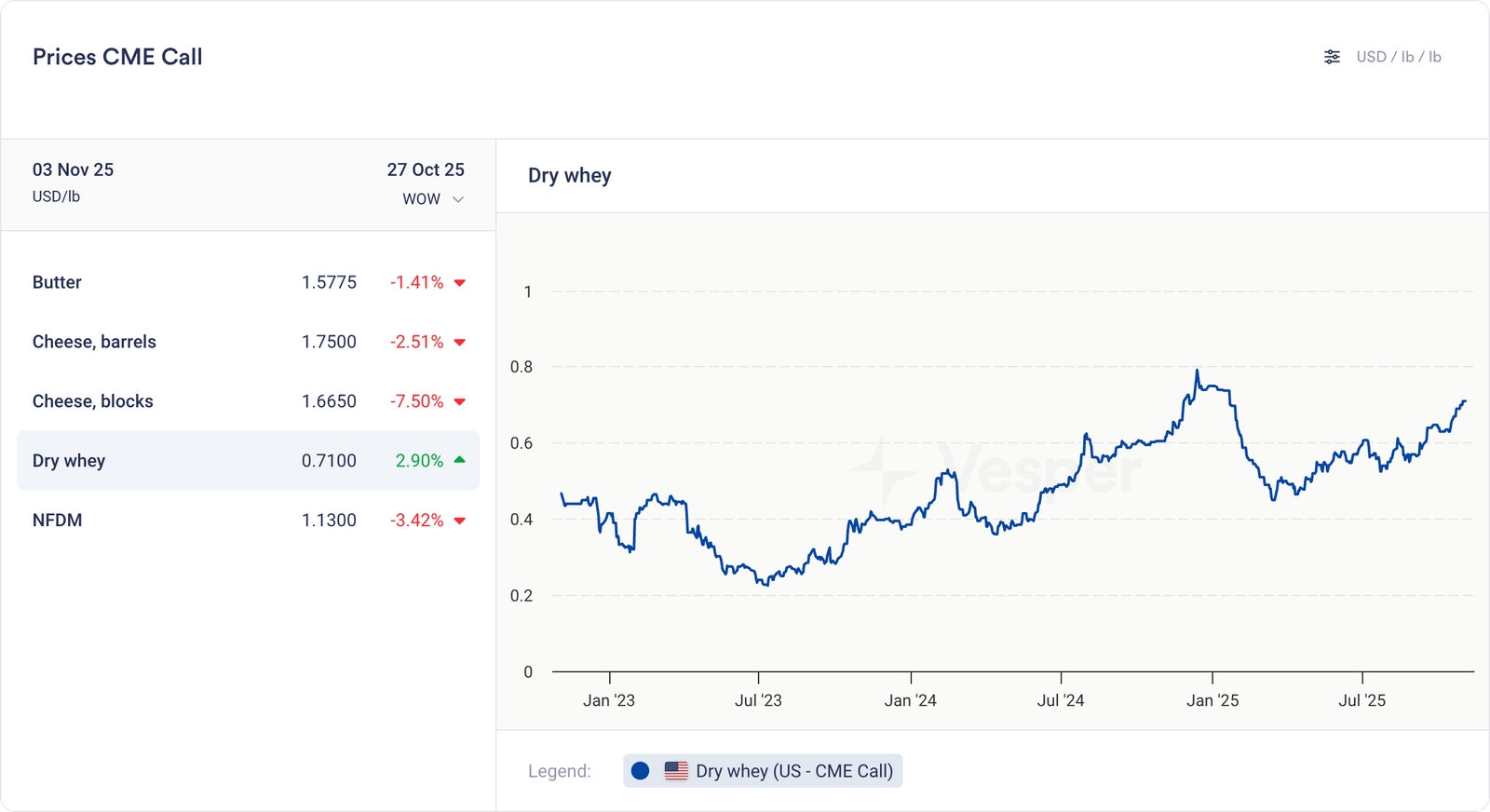Select the Cheese, blocks row
1490x812 pixels.
click(x=248, y=401)
